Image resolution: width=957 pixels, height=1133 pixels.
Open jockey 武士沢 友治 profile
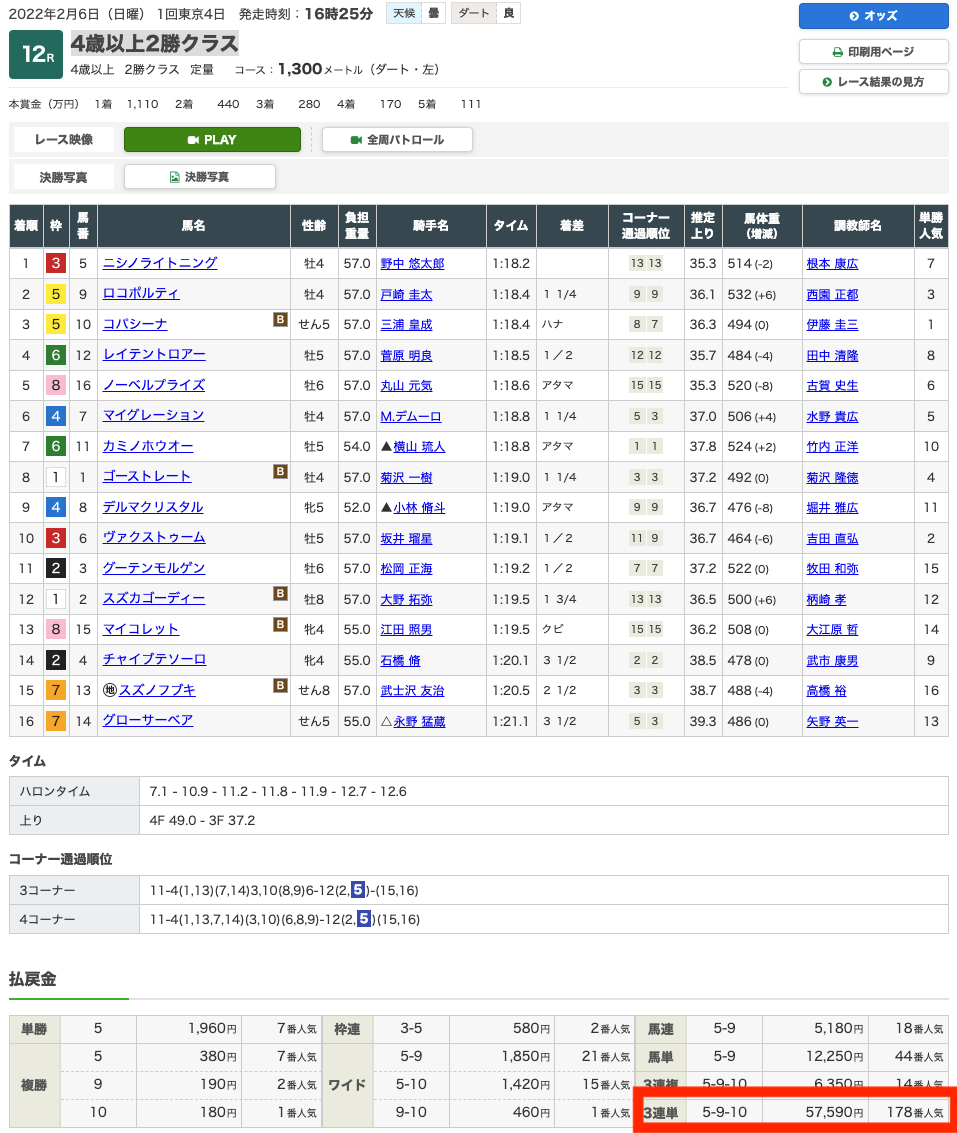(413, 691)
